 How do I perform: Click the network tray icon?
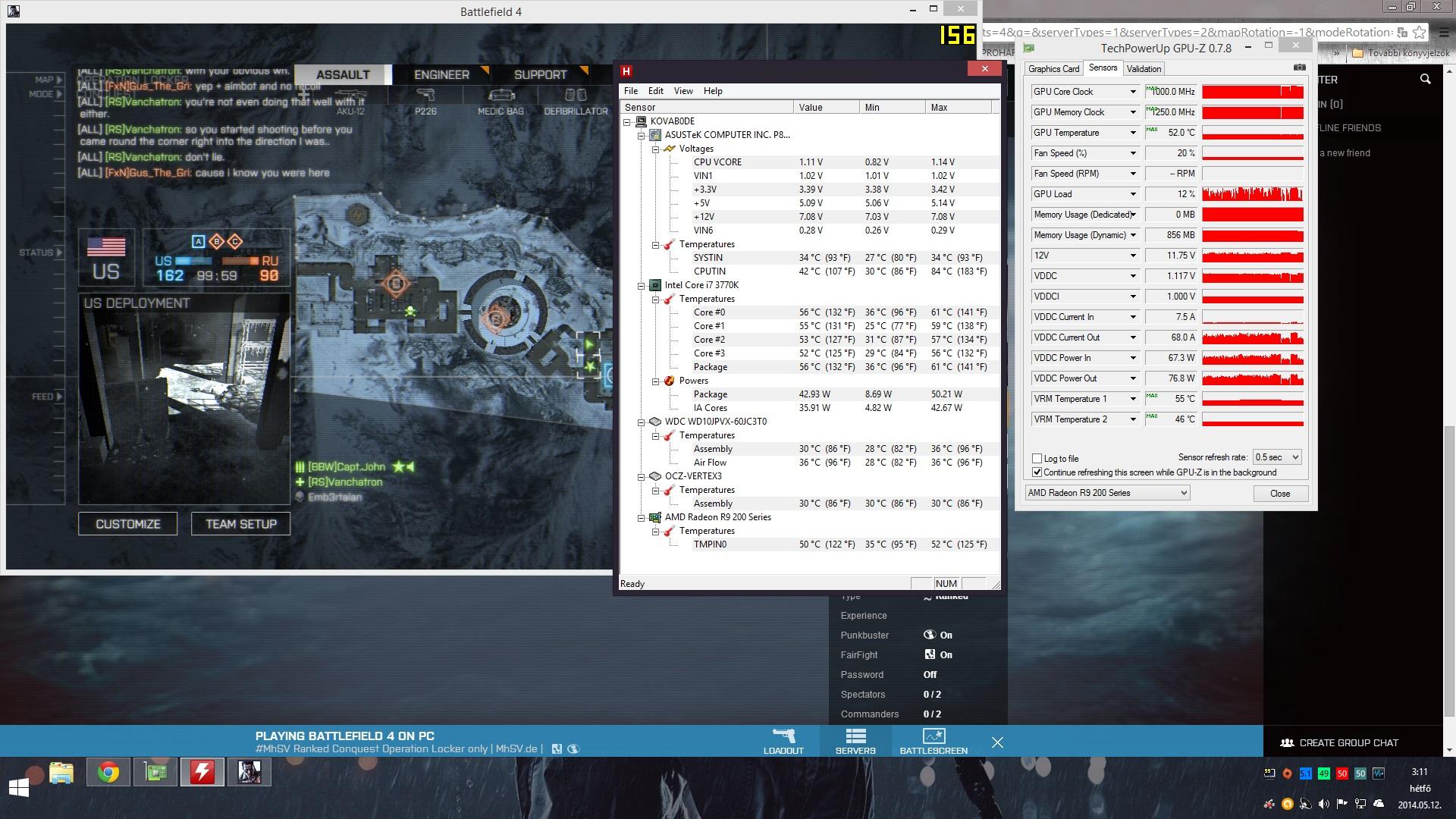coord(1360,805)
